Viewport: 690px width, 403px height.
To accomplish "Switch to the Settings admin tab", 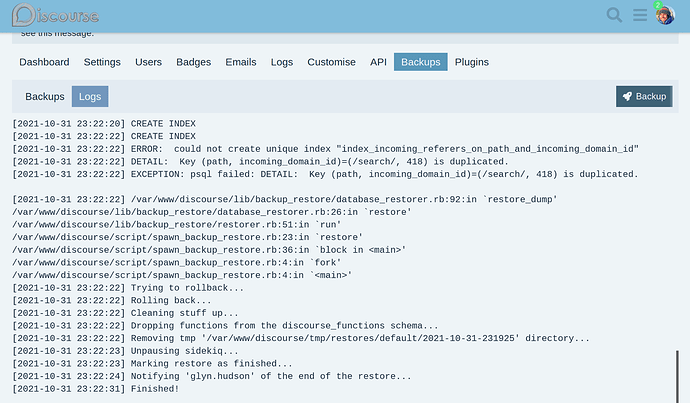I will click(102, 62).
